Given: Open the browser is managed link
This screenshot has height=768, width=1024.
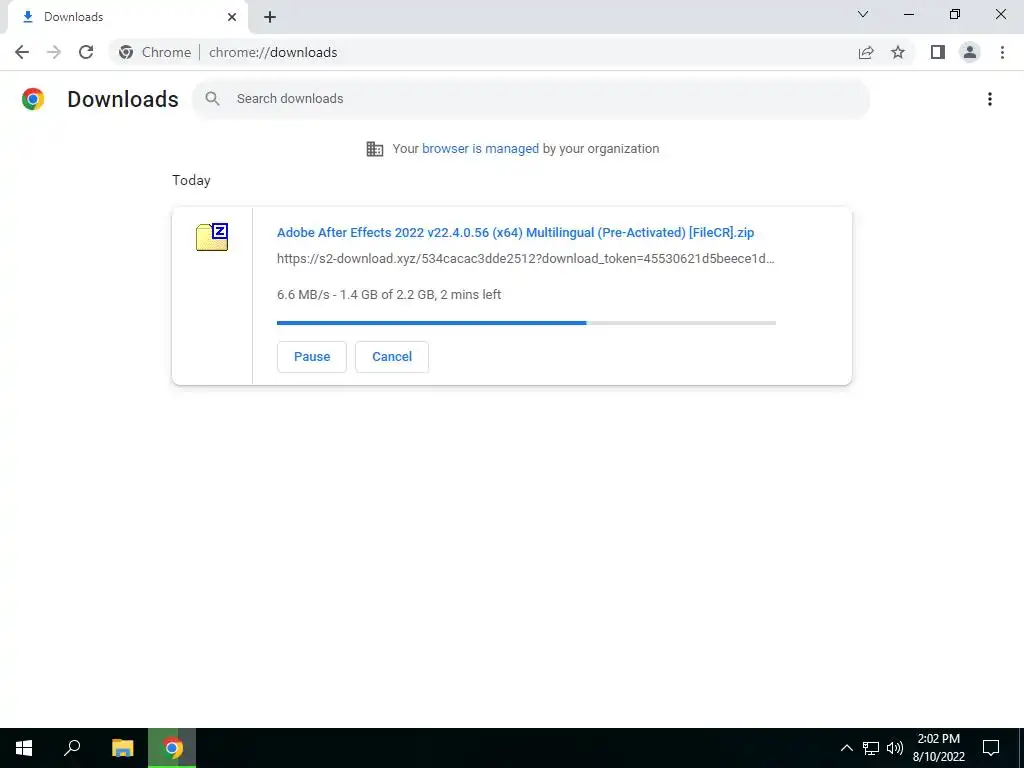Looking at the screenshot, I should click(x=480, y=149).
